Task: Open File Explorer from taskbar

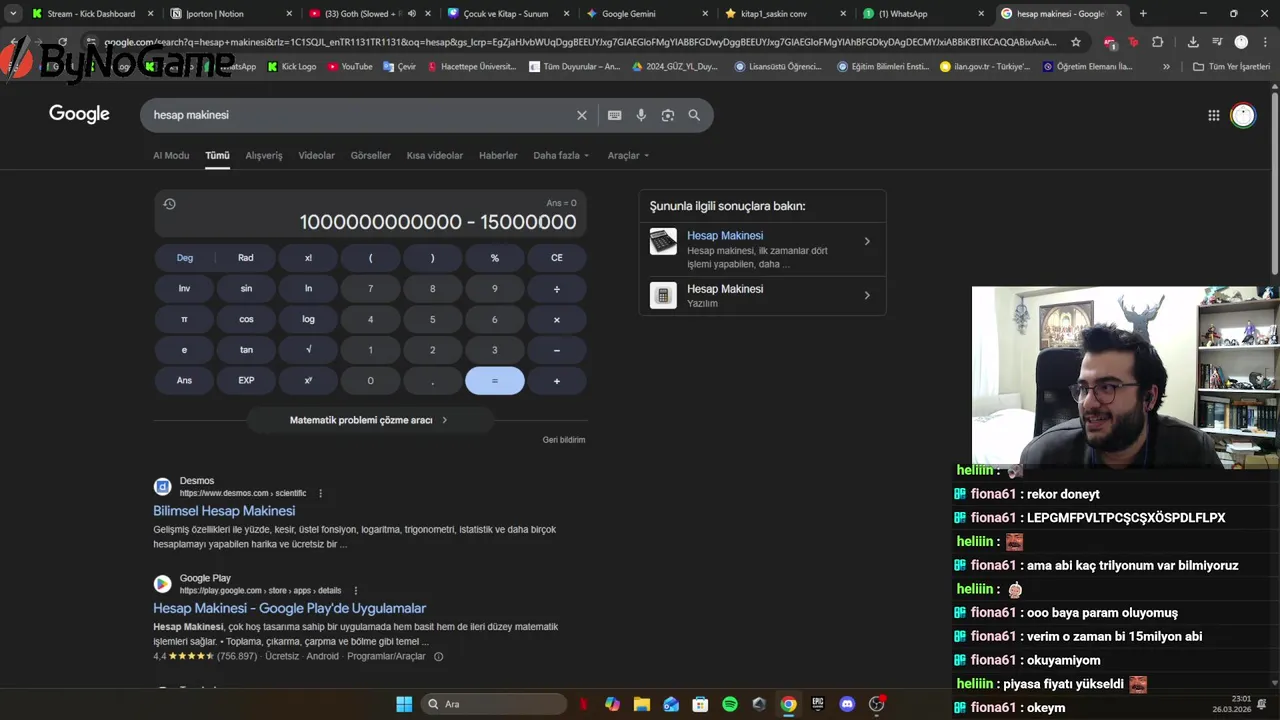Action: 642,704
